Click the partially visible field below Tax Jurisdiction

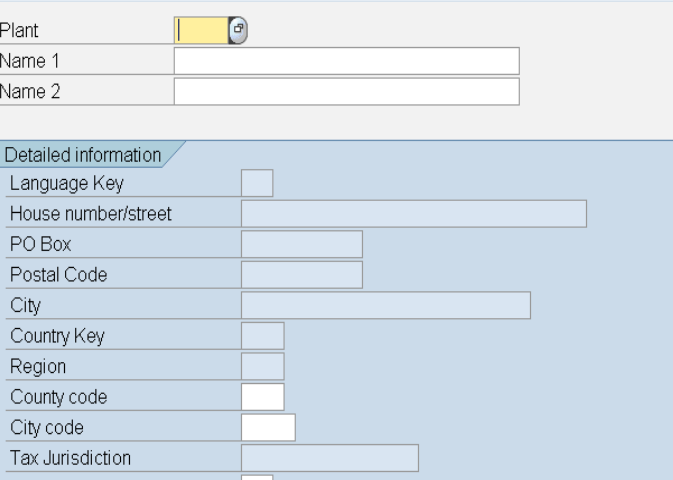click(x=257, y=477)
